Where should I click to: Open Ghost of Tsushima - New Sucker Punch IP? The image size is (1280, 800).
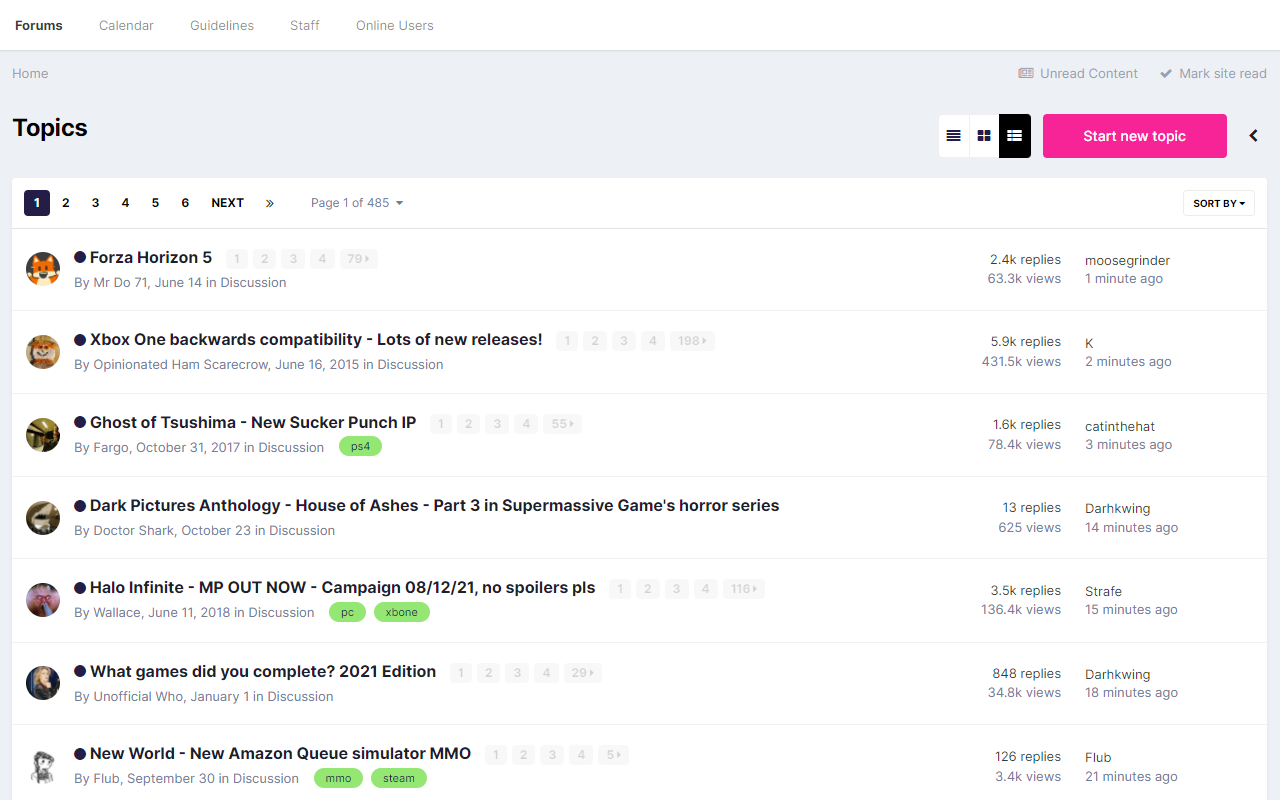[x=253, y=423]
